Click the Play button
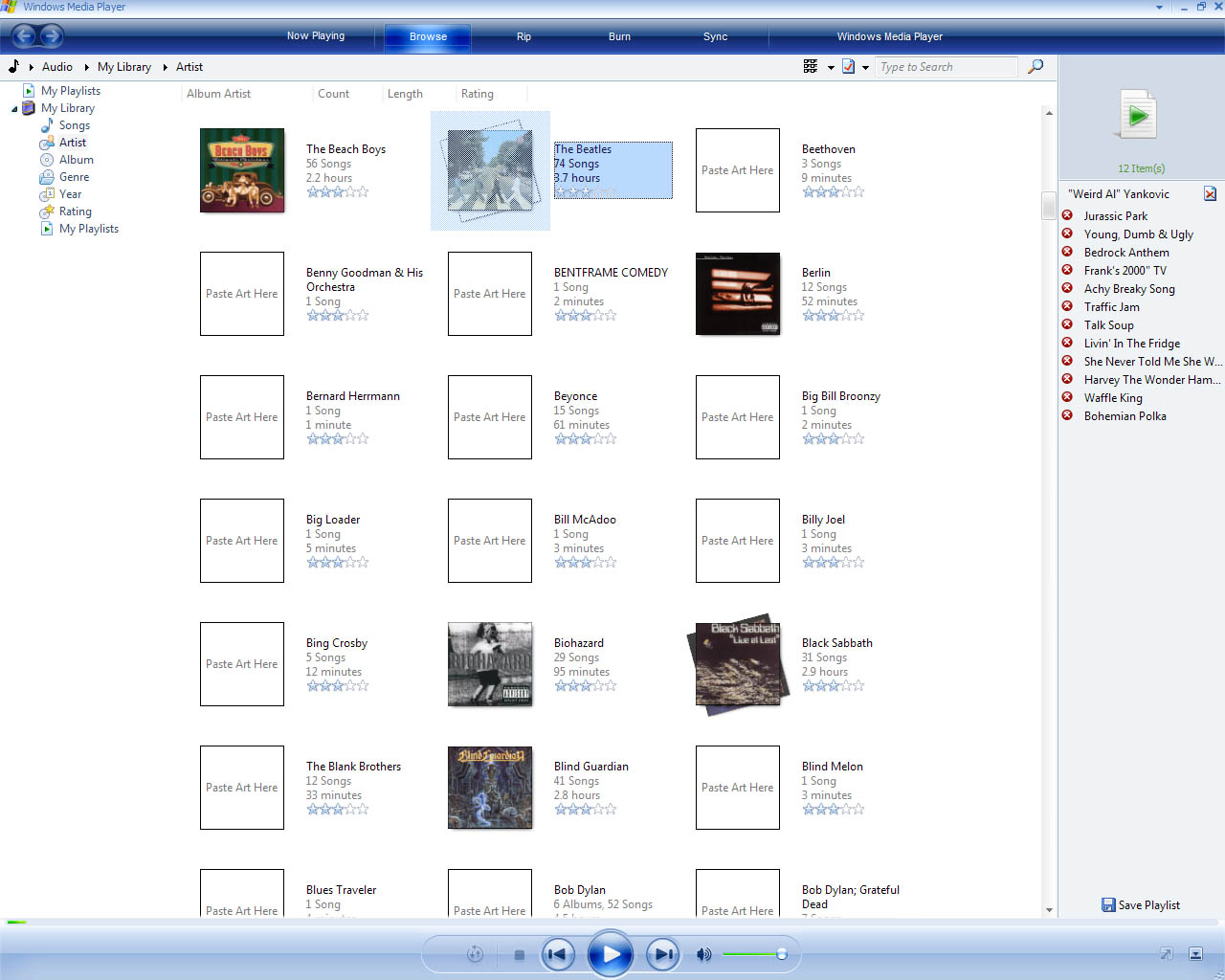This screenshot has height=980, width=1225. coord(611,954)
